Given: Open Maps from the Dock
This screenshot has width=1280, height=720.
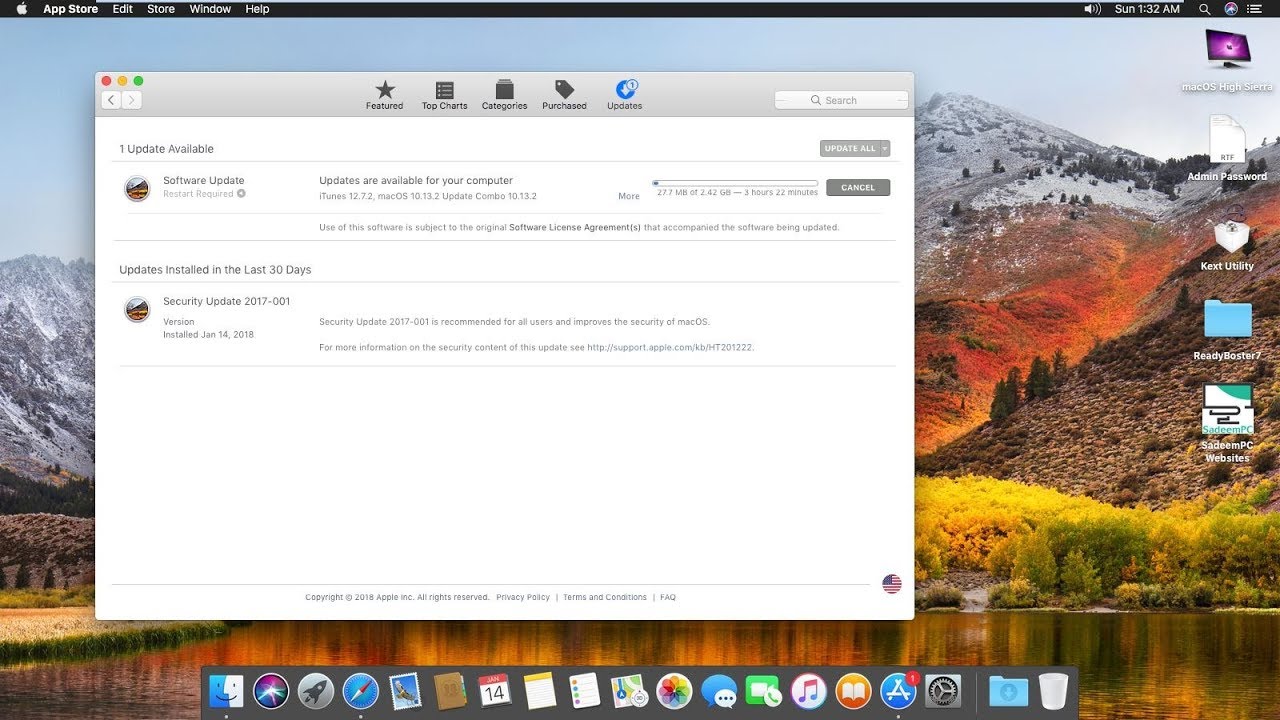Looking at the screenshot, I should (x=629, y=691).
